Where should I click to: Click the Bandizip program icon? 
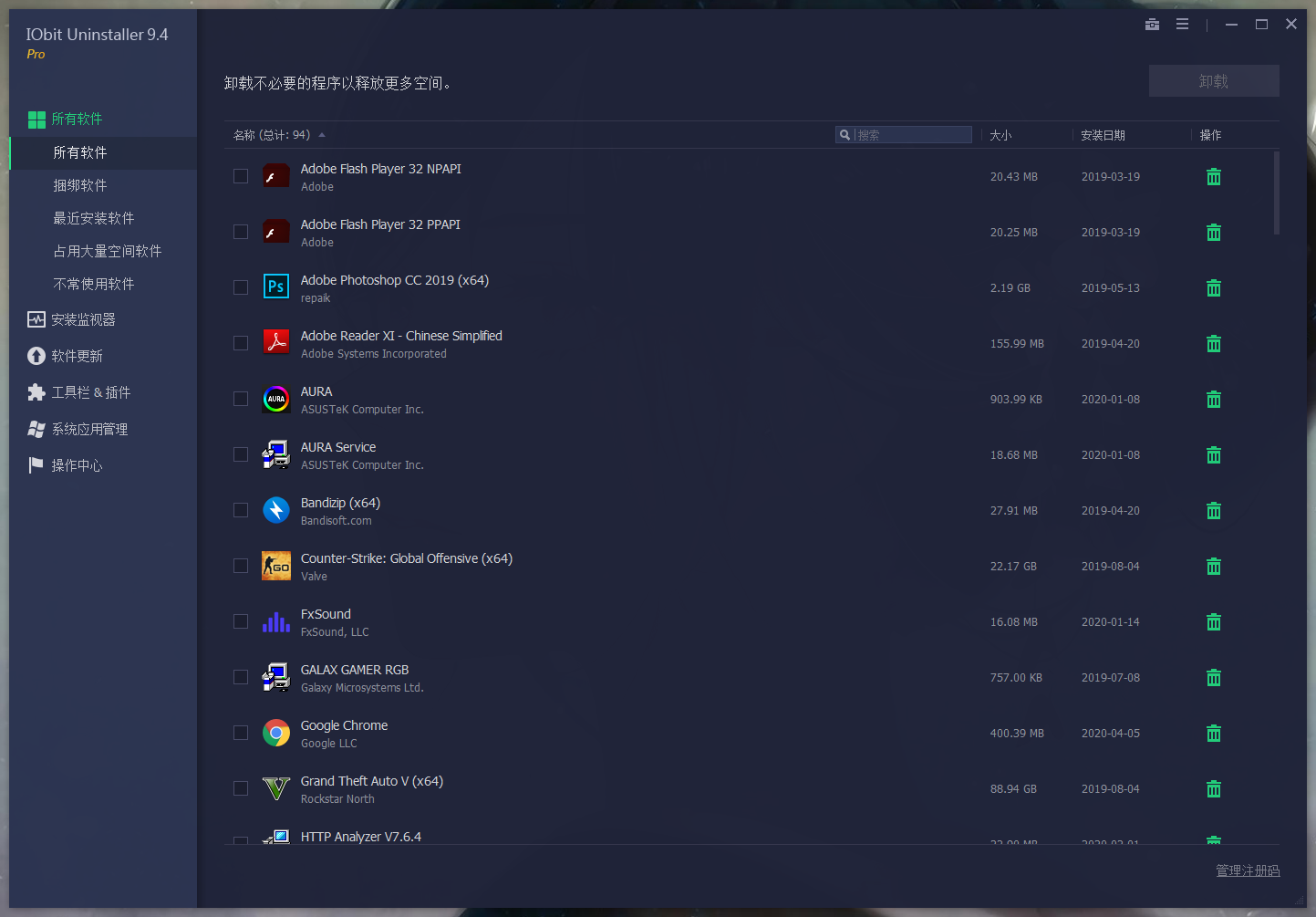coord(276,510)
